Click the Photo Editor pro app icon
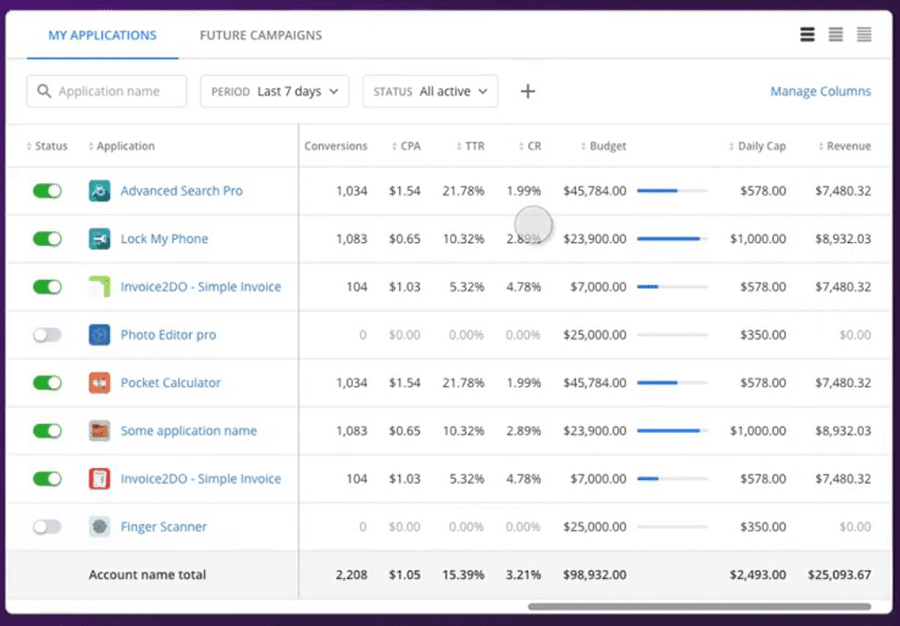900x626 pixels. (98, 335)
